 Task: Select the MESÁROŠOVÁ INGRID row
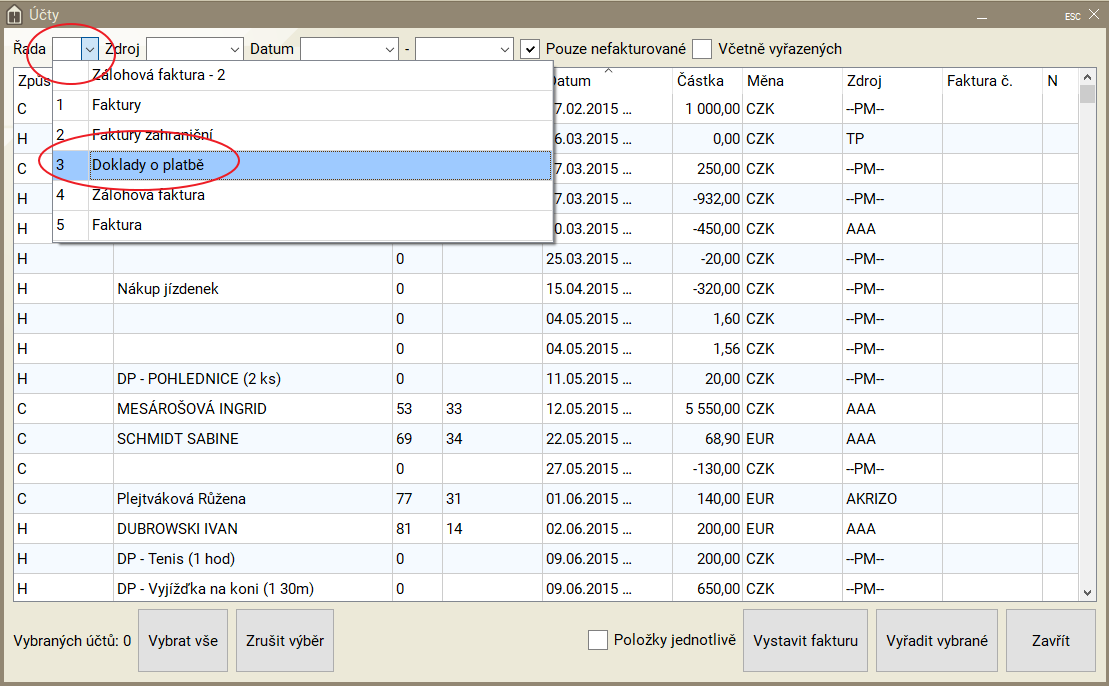point(192,409)
